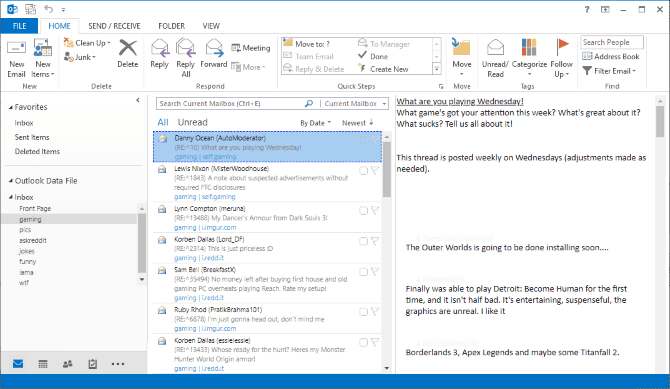Click the Undo arrow in quick access toolbar
The width and height of the screenshot is (670, 389).
click(x=48, y=9)
